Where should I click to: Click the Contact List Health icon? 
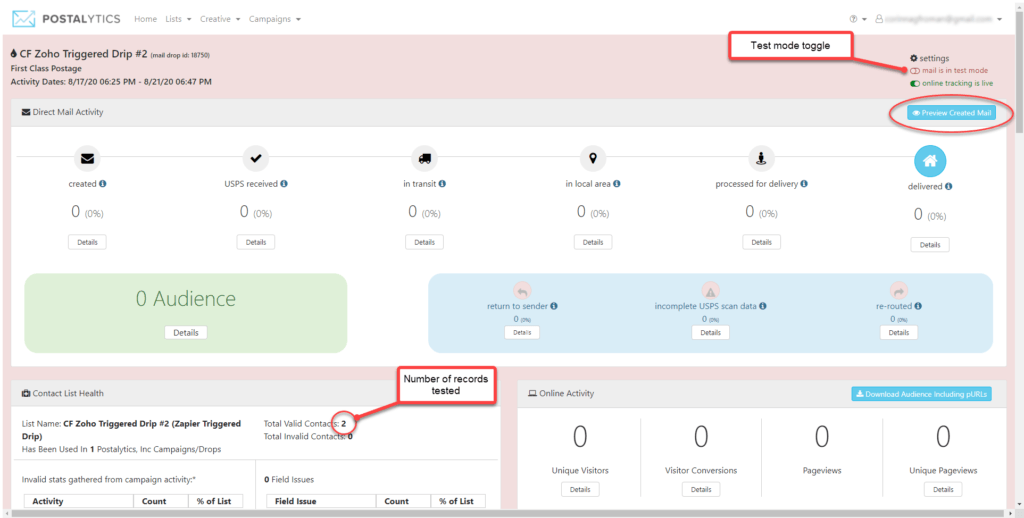pos(26,393)
